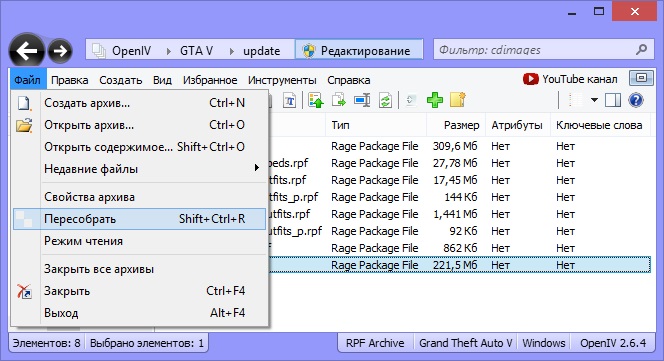Screen dimensions: 664x361
Task: Click the greyed script toolbar icon
Action: click(x=411, y=101)
